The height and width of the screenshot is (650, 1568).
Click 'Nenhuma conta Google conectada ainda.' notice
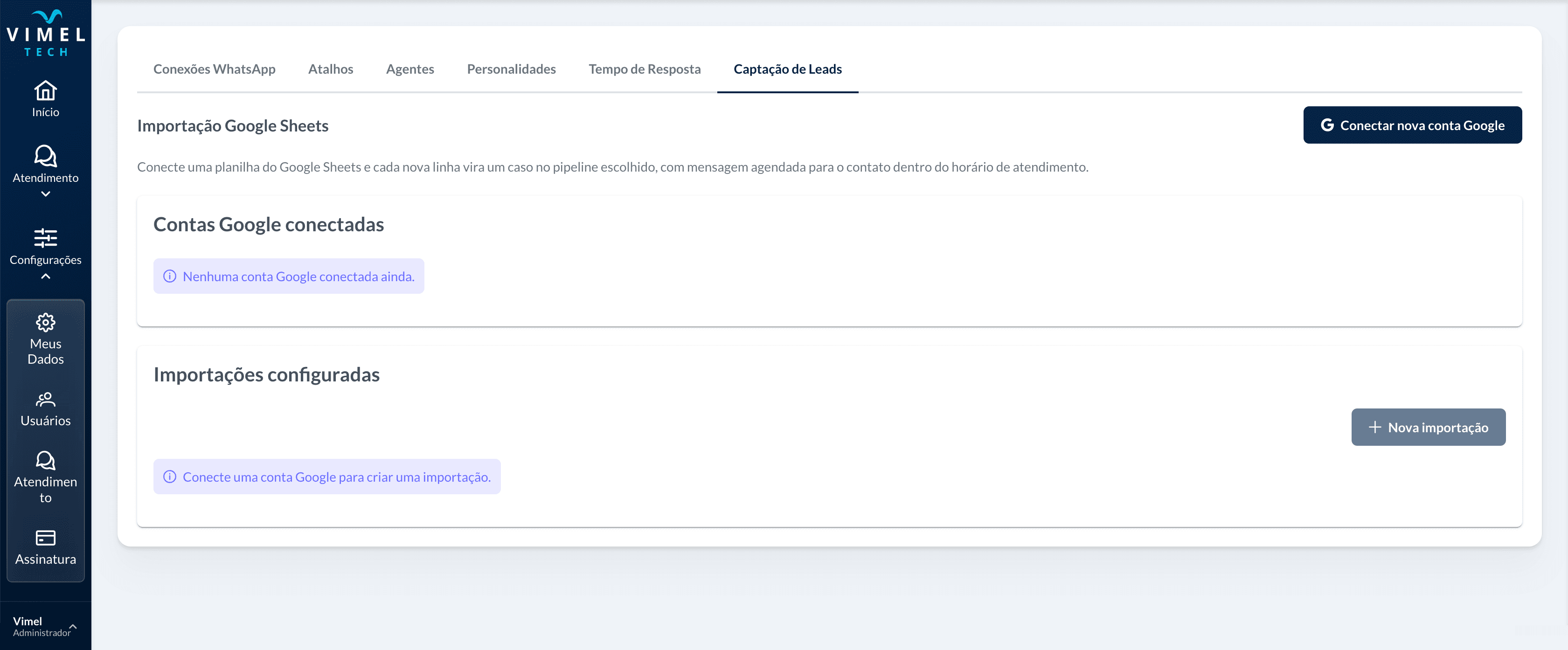click(289, 277)
